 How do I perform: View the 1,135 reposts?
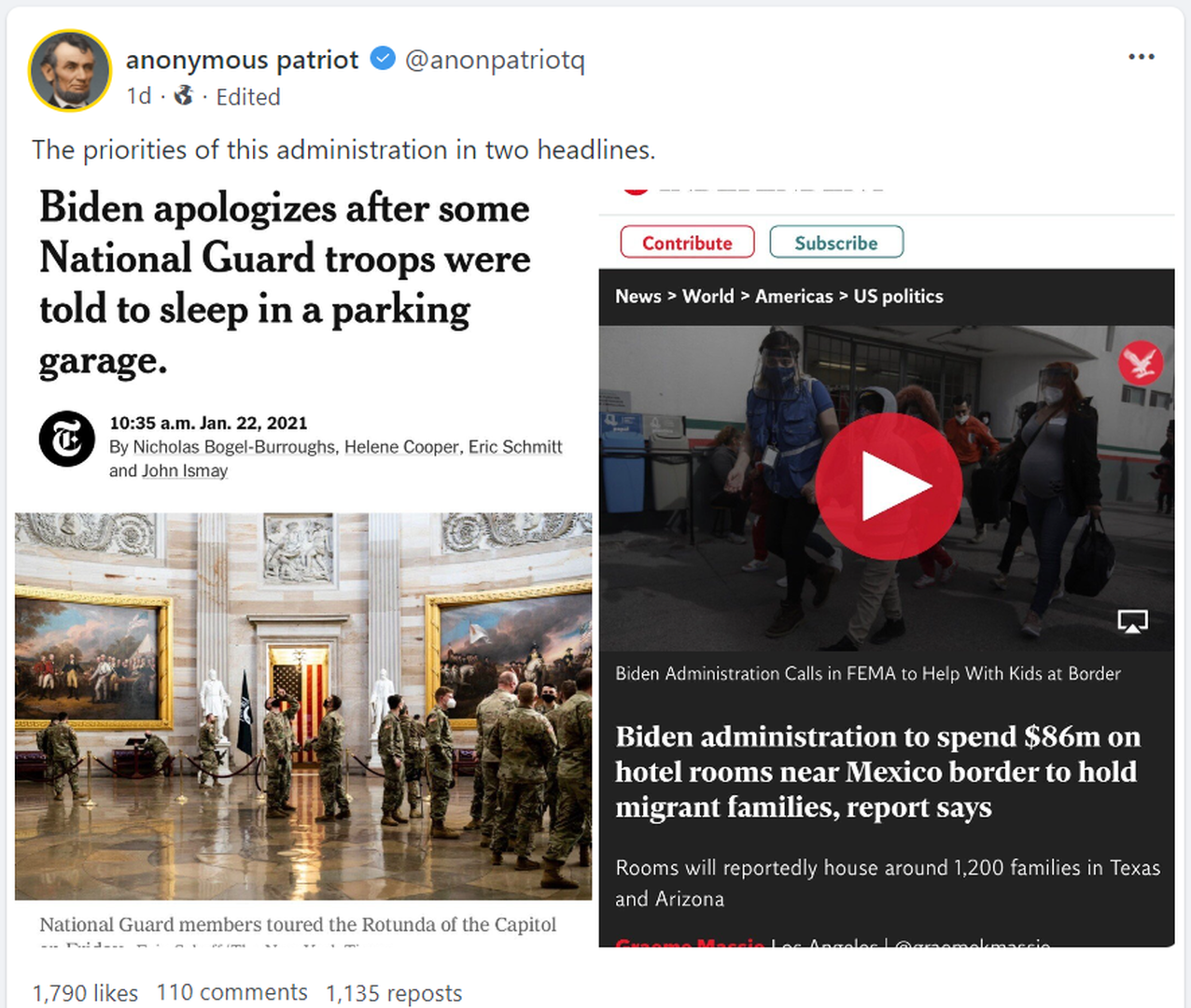(394, 993)
